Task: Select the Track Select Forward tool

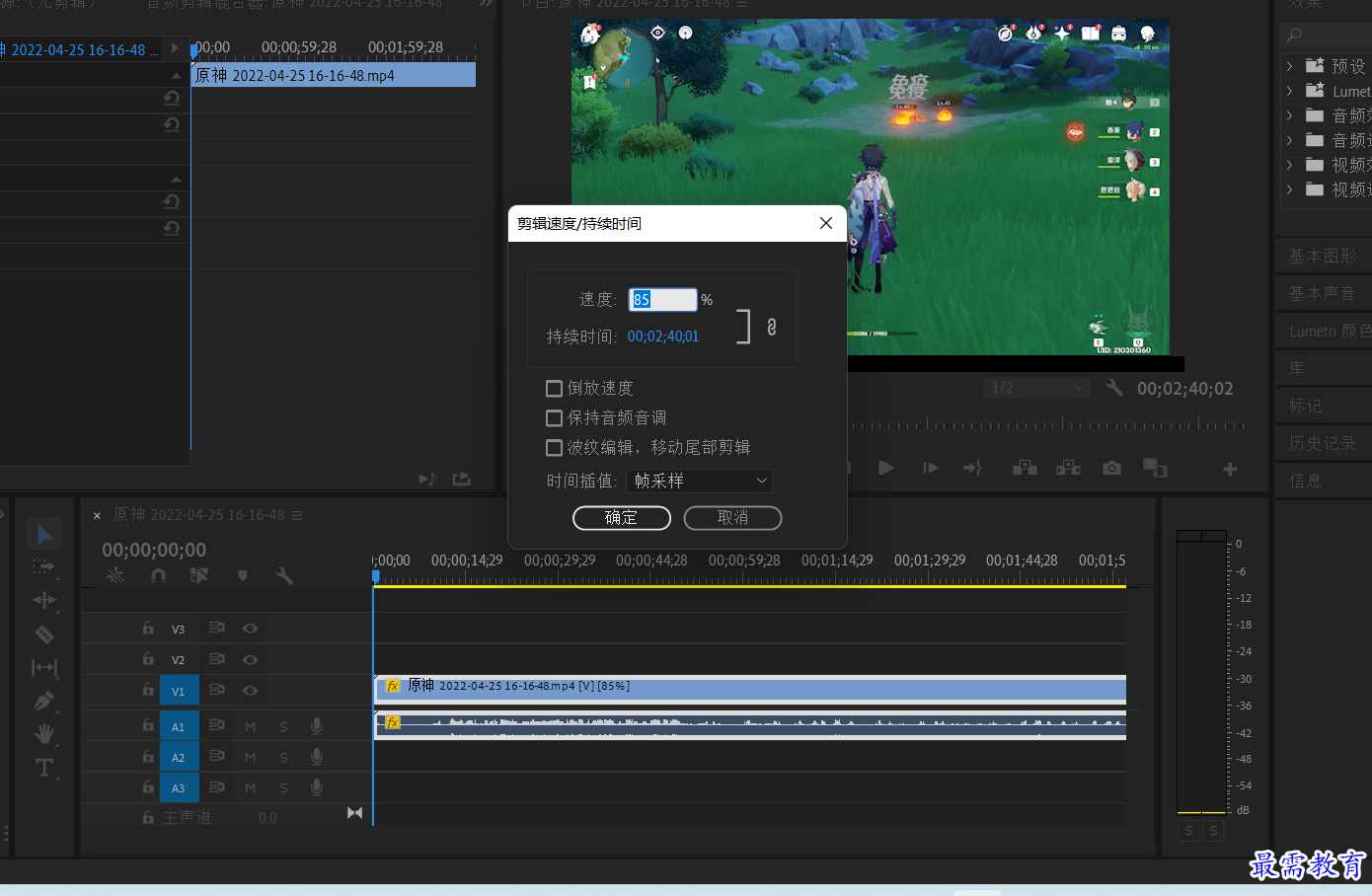Action: click(44, 566)
